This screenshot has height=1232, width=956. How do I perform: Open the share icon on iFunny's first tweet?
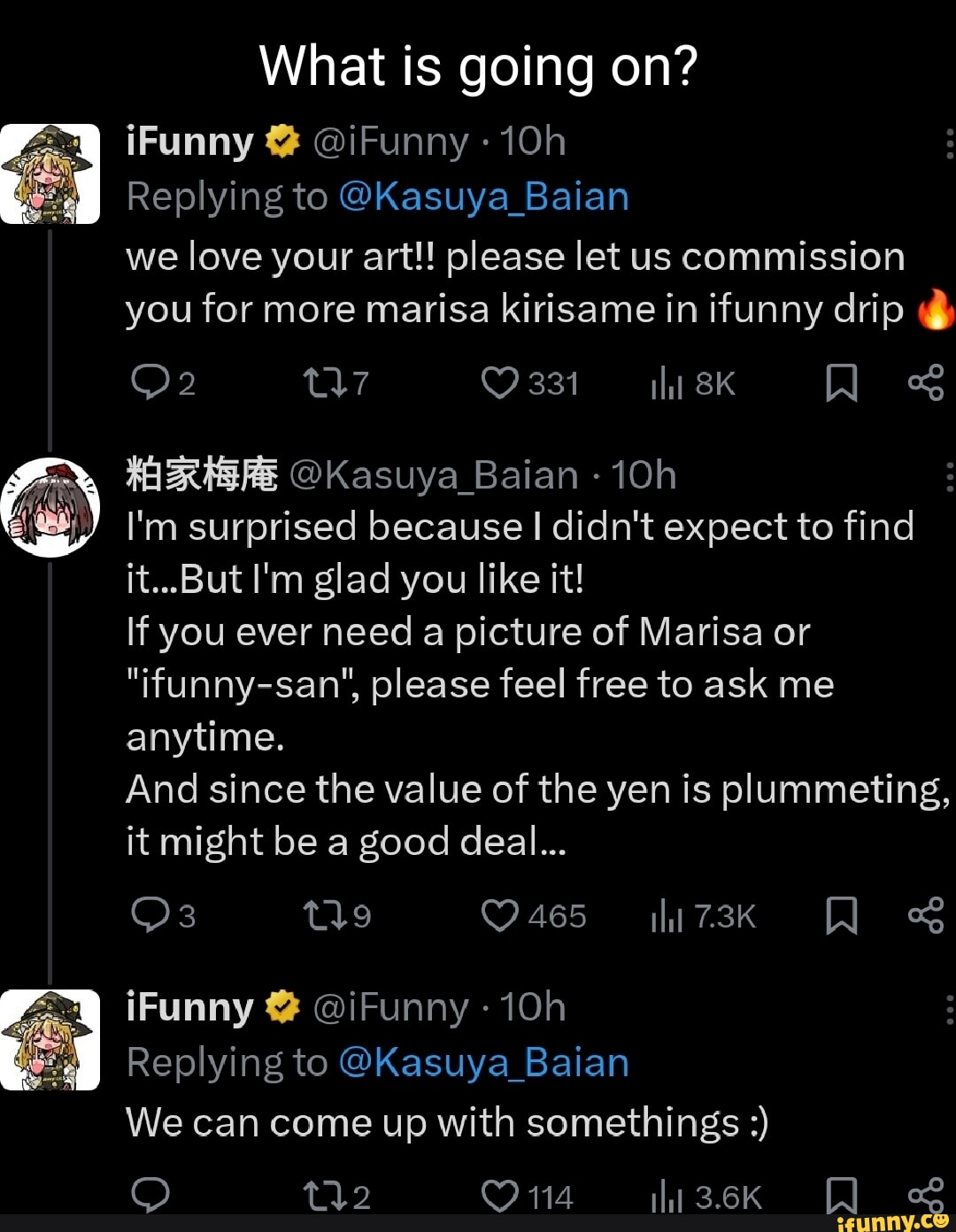pyautogui.click(x=926, y=383)
